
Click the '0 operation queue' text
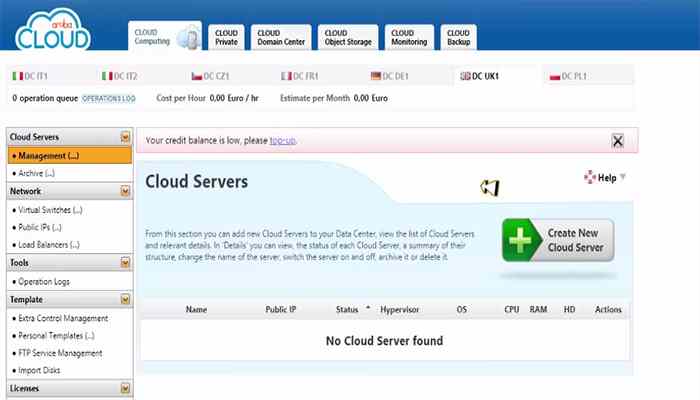pos(45,98)
